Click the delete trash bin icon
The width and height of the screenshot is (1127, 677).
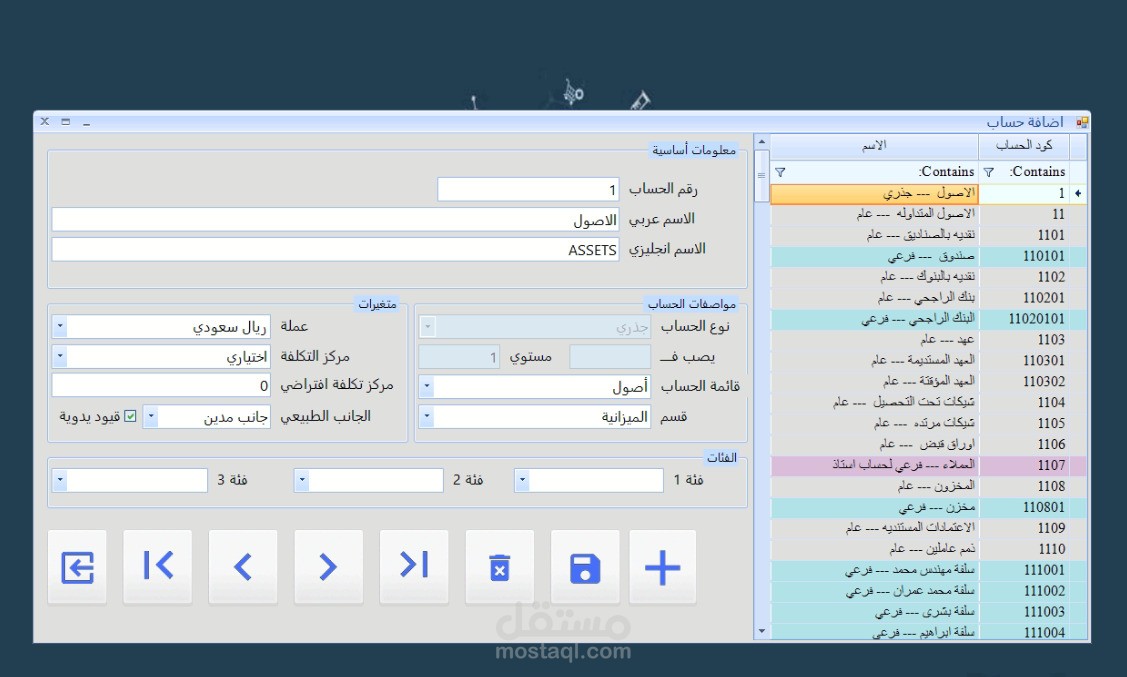(500, 567)
